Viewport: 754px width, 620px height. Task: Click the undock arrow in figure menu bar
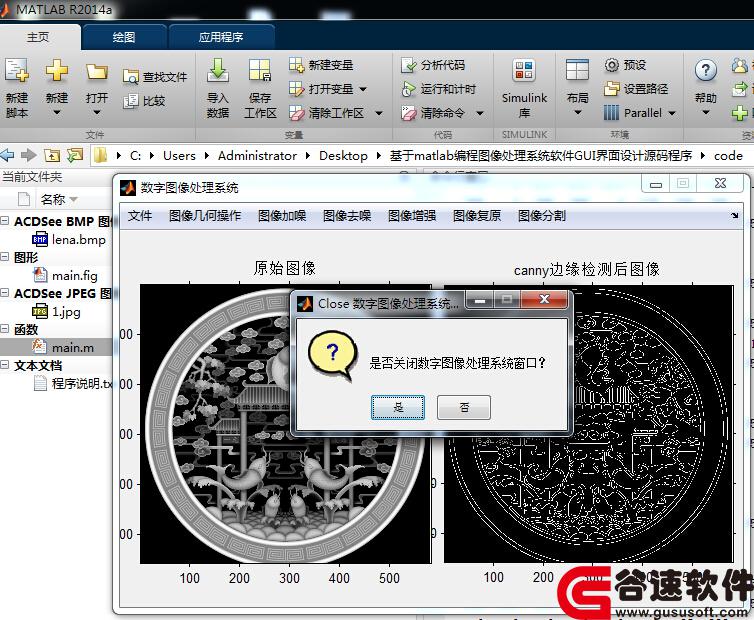734,215
